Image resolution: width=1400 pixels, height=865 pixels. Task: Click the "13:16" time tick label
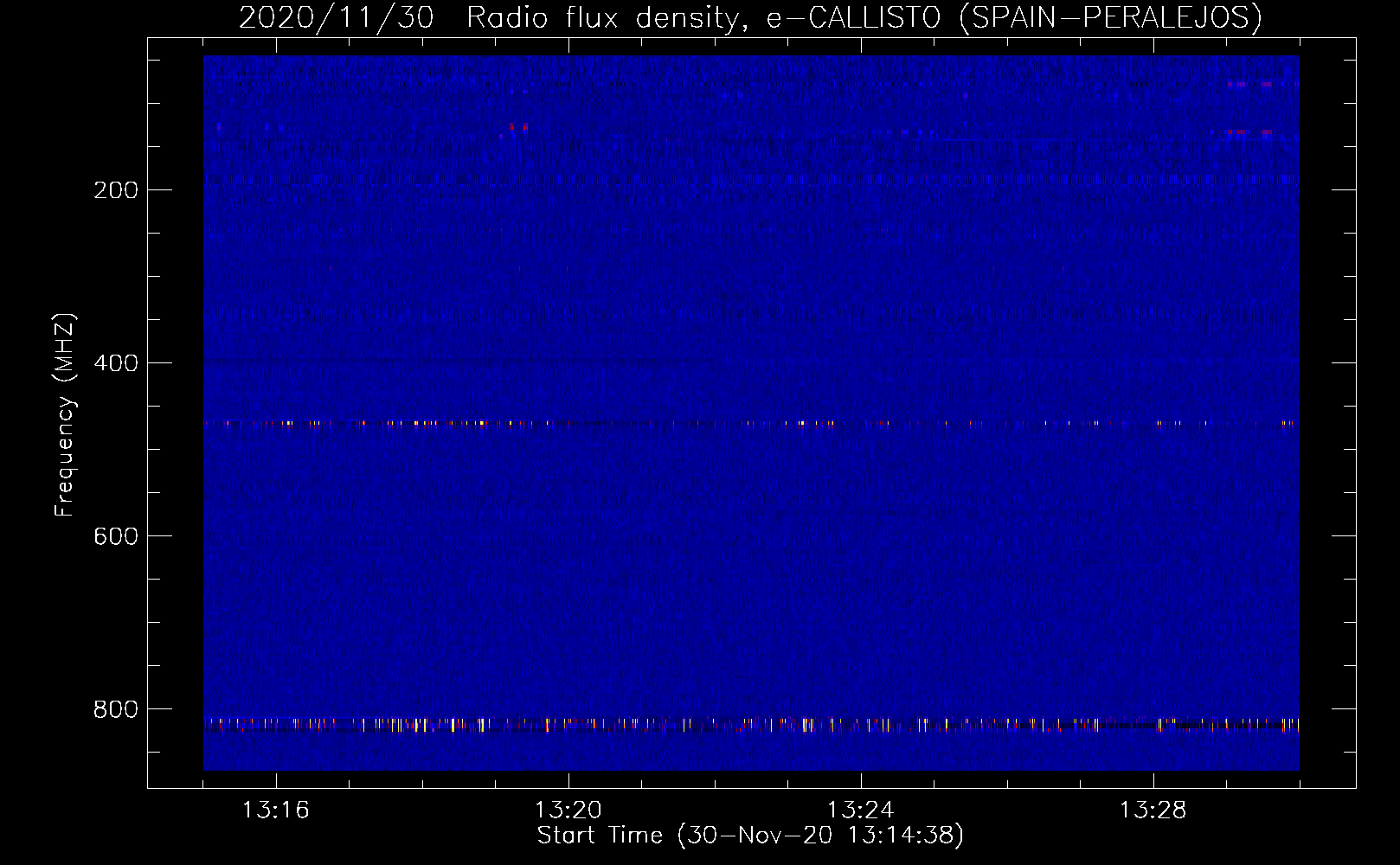click(x=276, y=811)
